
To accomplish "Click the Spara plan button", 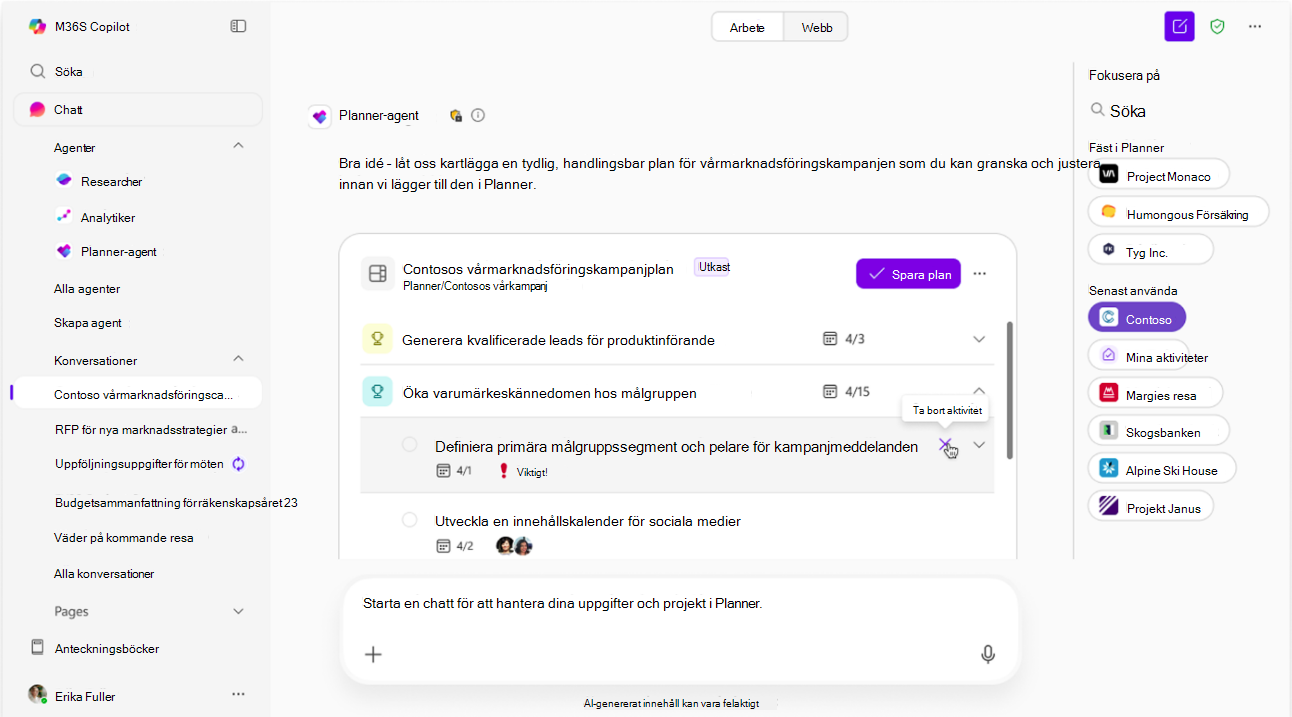I will (x=908, y=274).
